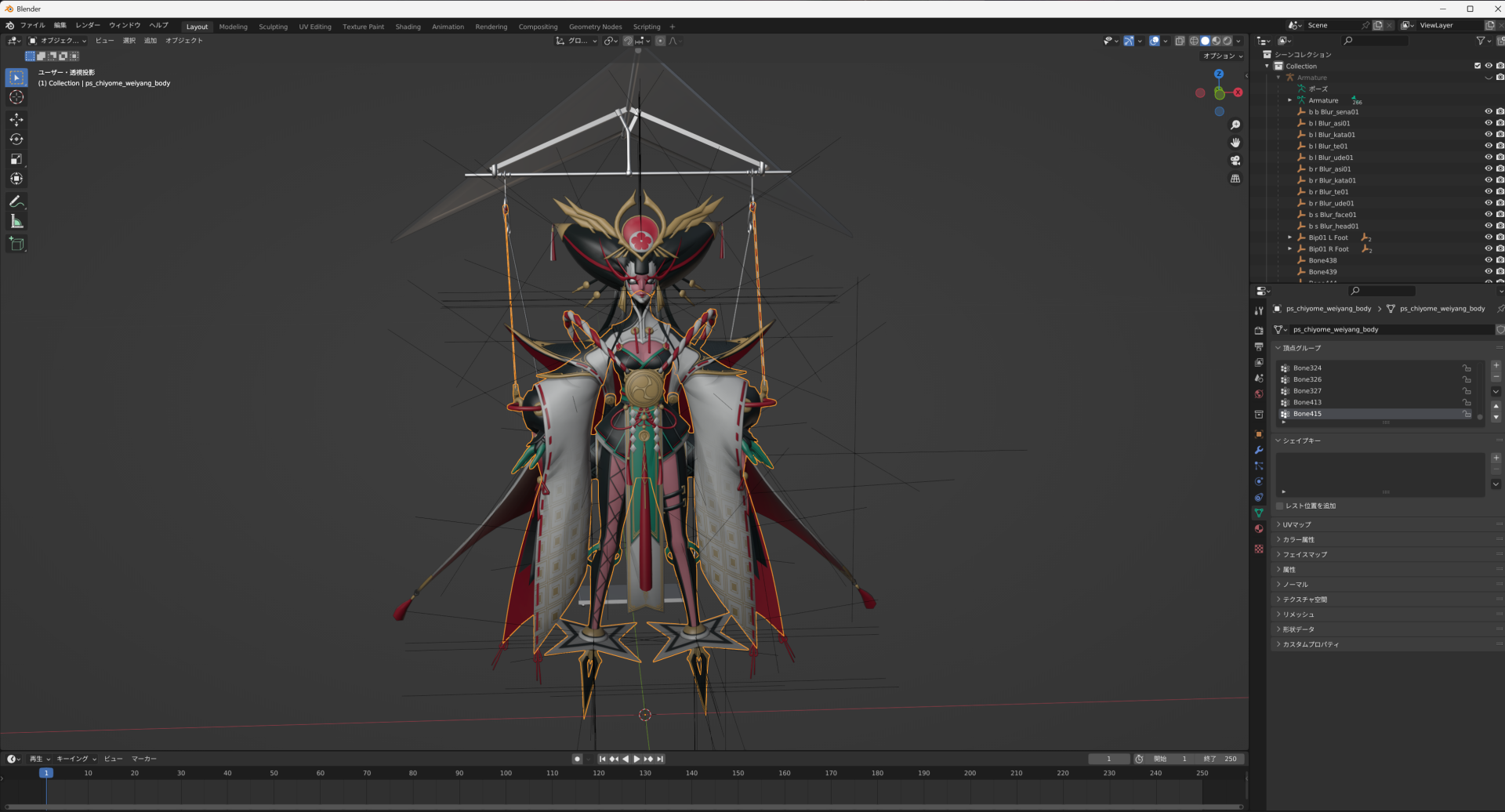Open the Texture properties checker tab
1505x812 pixels.
point(1259,549)
